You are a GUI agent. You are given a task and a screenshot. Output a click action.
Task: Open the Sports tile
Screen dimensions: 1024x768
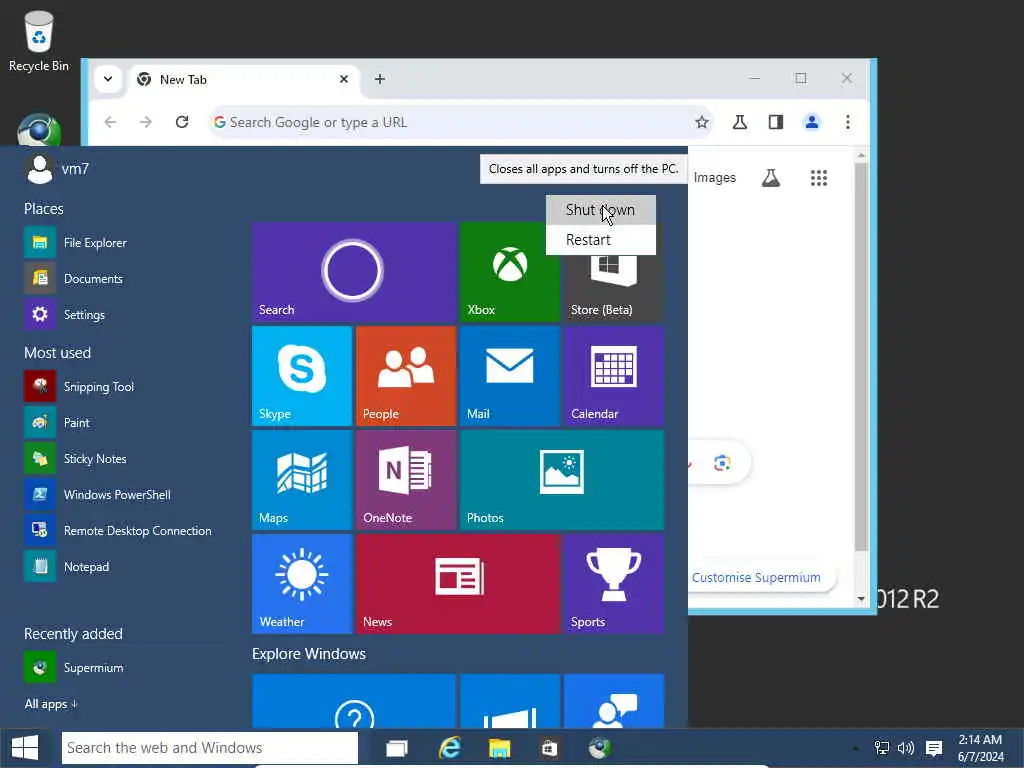(x=613, y=584)
